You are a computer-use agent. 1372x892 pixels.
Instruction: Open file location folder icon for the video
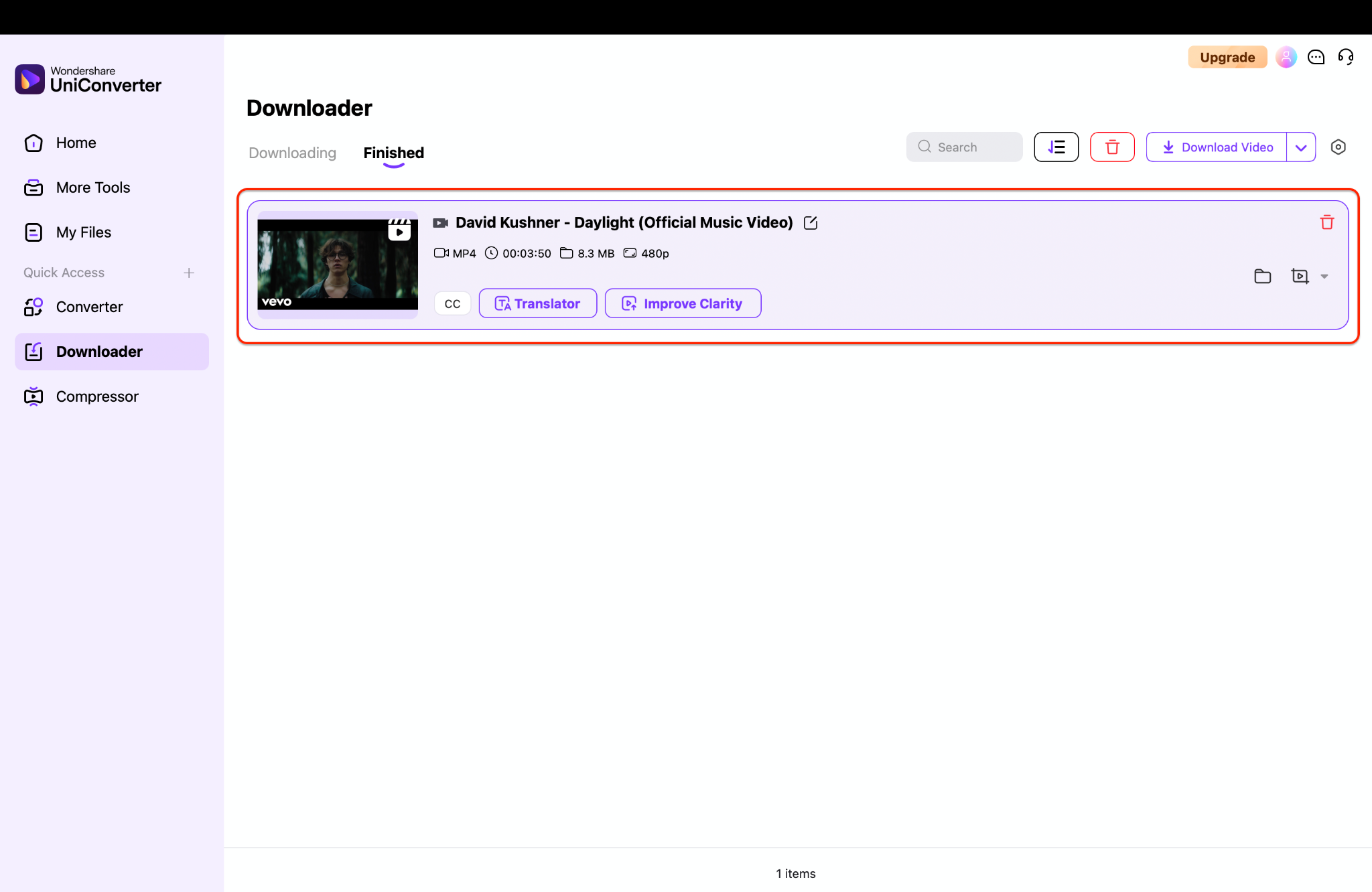(x=1262, y=276)
